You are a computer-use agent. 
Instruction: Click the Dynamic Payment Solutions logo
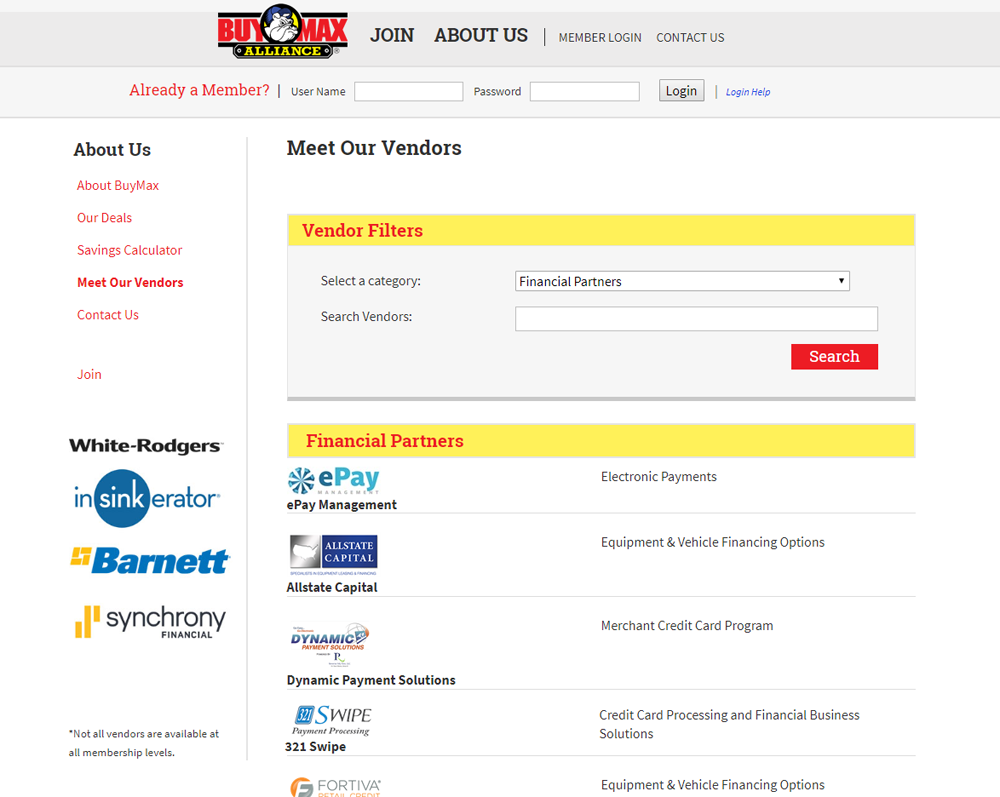pyautogui.click(x=330, y=644)
